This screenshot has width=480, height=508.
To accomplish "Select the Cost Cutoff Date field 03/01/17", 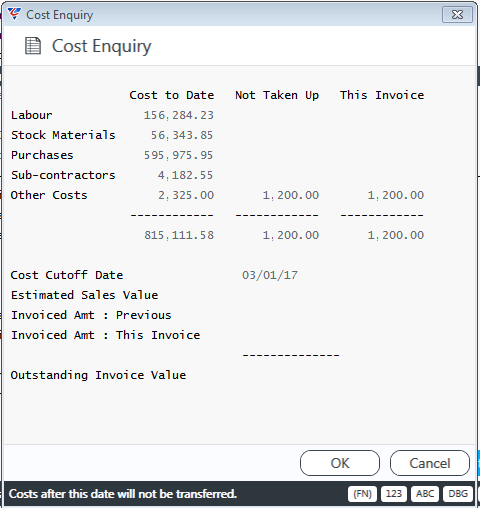I will click(x=270, y=275).
